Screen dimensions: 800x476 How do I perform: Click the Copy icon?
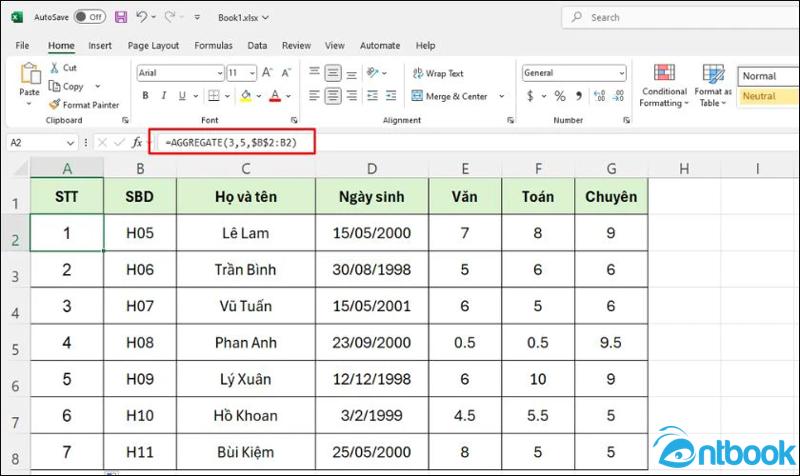point(54,86)
